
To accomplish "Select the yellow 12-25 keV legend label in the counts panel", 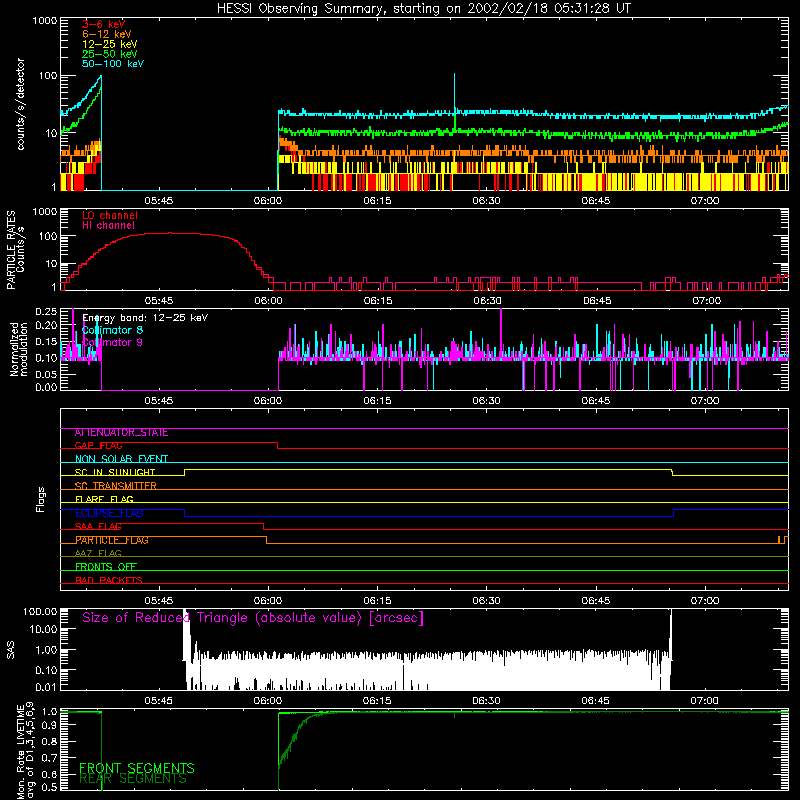I will pyautogui.click(x=109, y=44).
